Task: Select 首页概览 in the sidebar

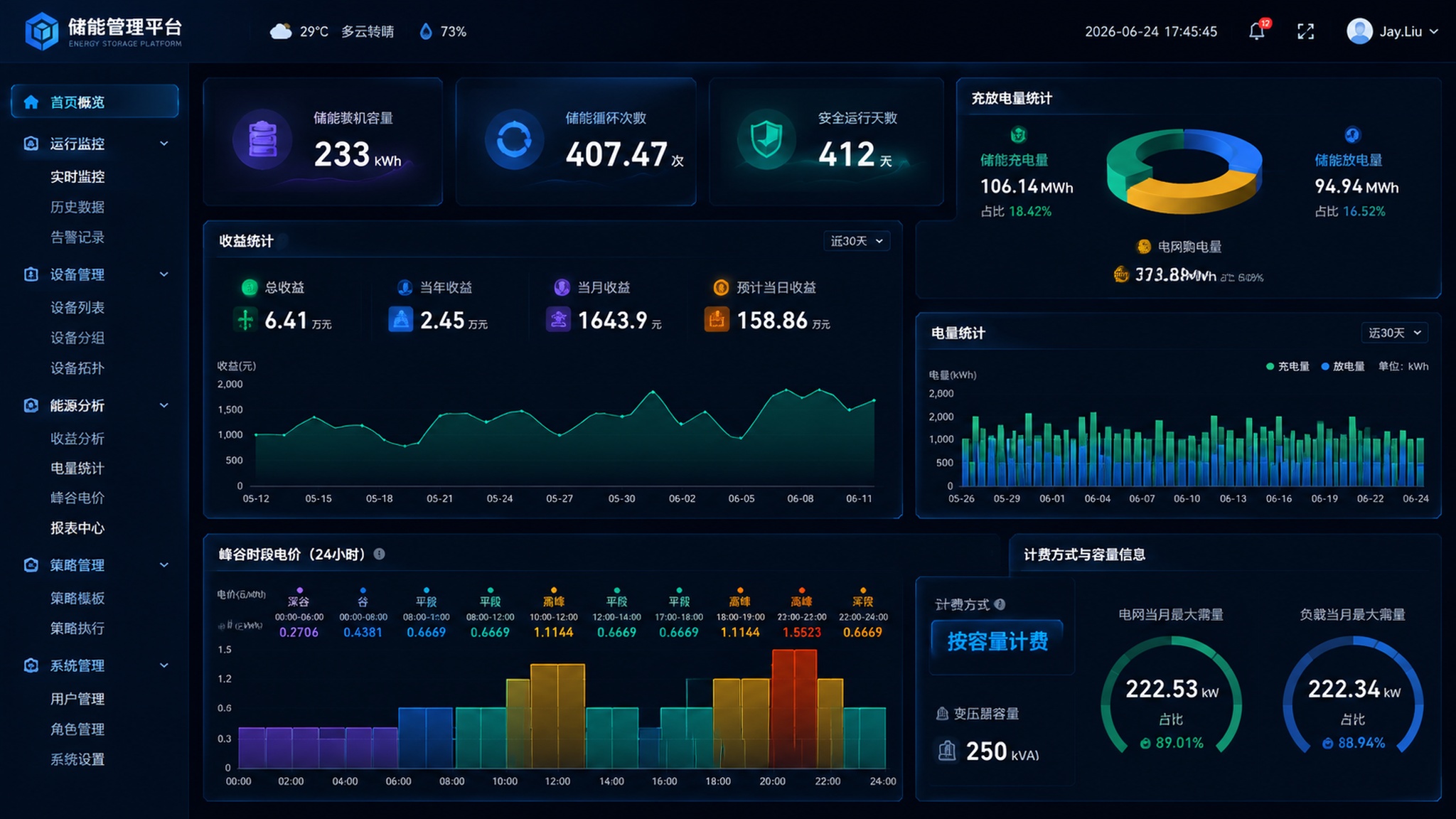Action: pos(95,102)
